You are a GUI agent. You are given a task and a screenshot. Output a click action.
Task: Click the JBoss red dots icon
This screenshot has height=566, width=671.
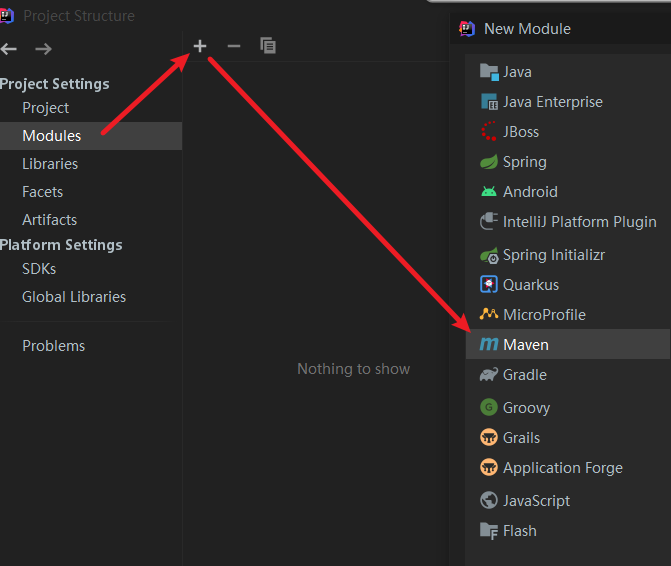(489, 131)
